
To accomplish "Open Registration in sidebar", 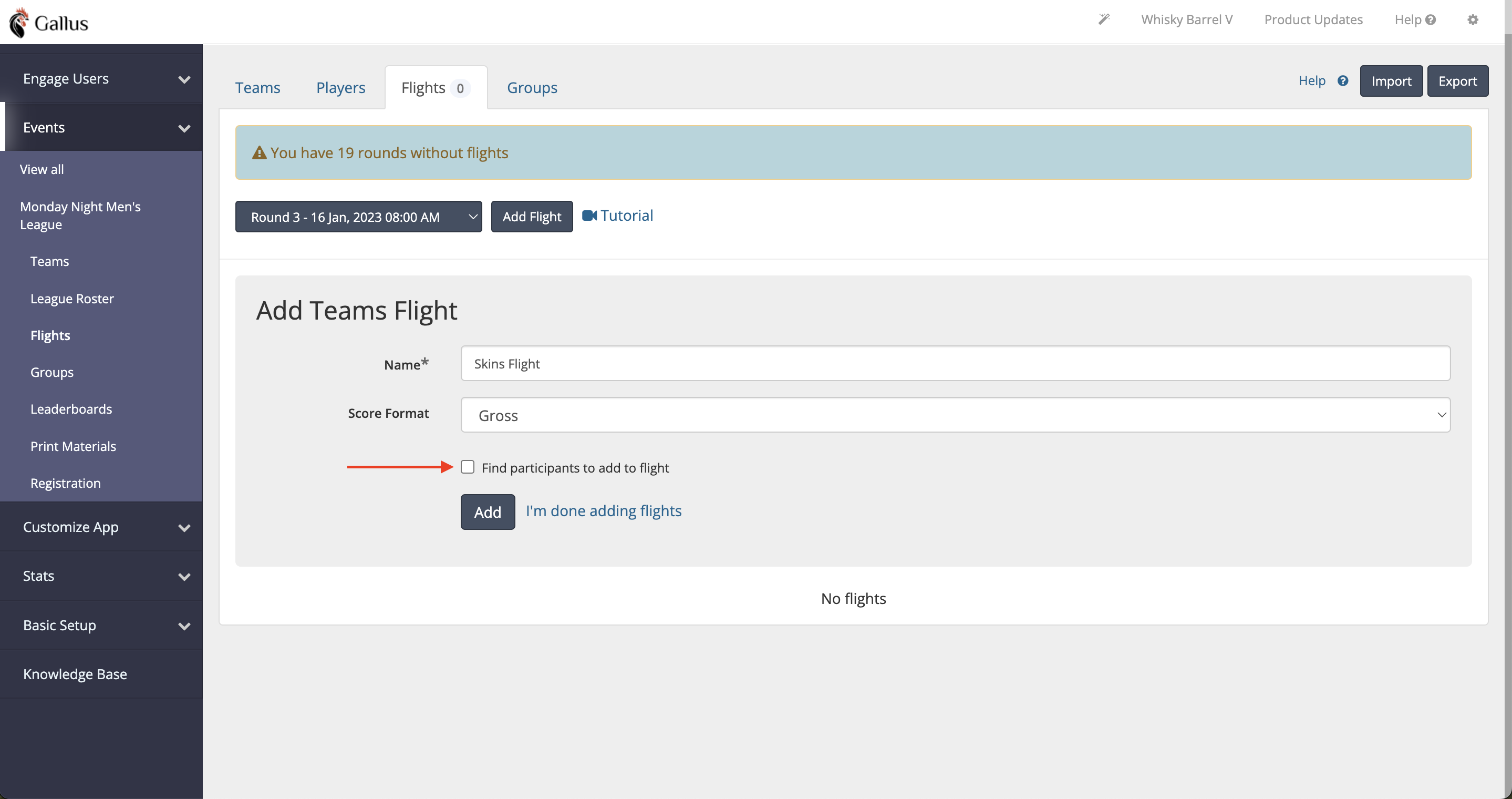I will click(66, 483).
